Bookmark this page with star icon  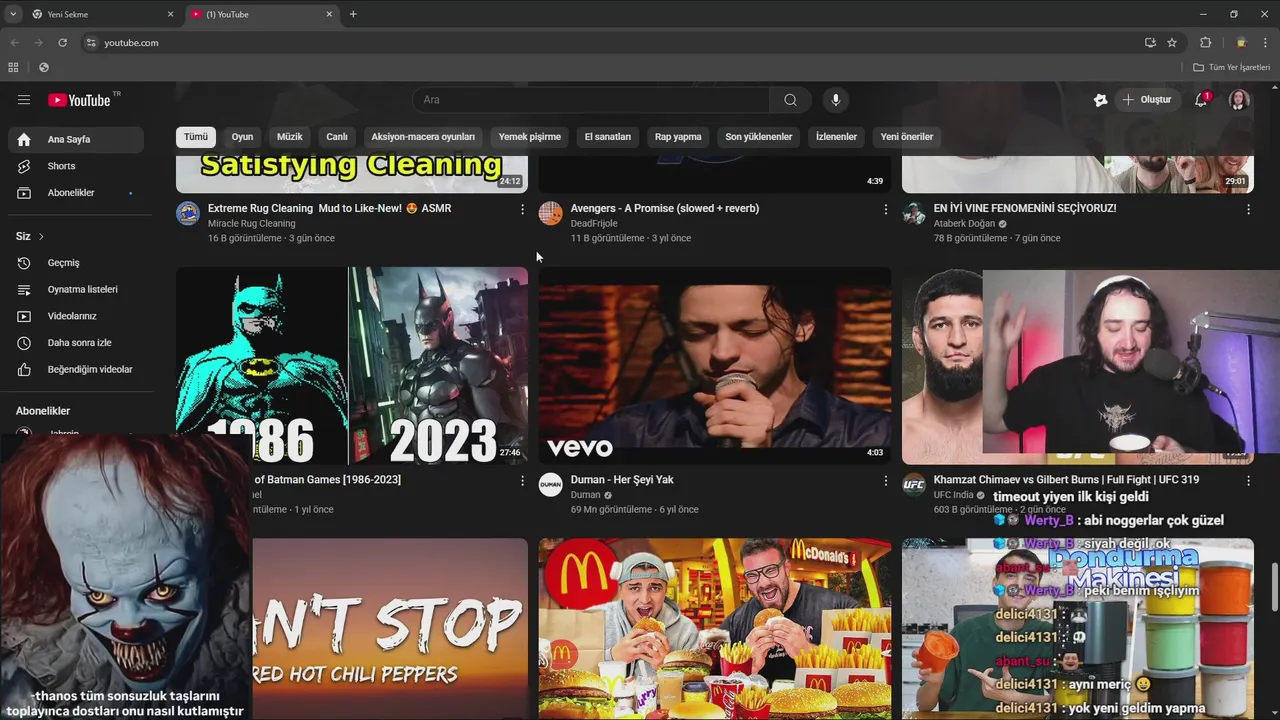click(x=1172, y=43)
